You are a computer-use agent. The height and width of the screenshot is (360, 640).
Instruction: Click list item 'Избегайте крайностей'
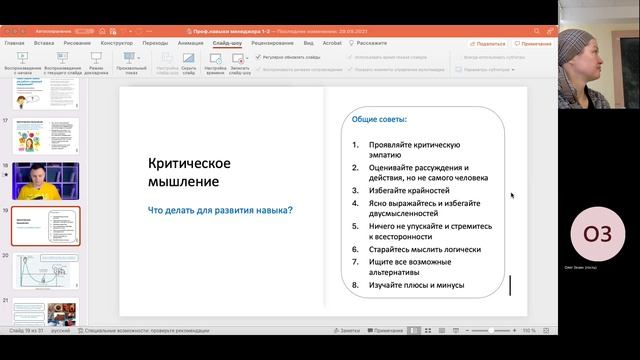(409, 190)
